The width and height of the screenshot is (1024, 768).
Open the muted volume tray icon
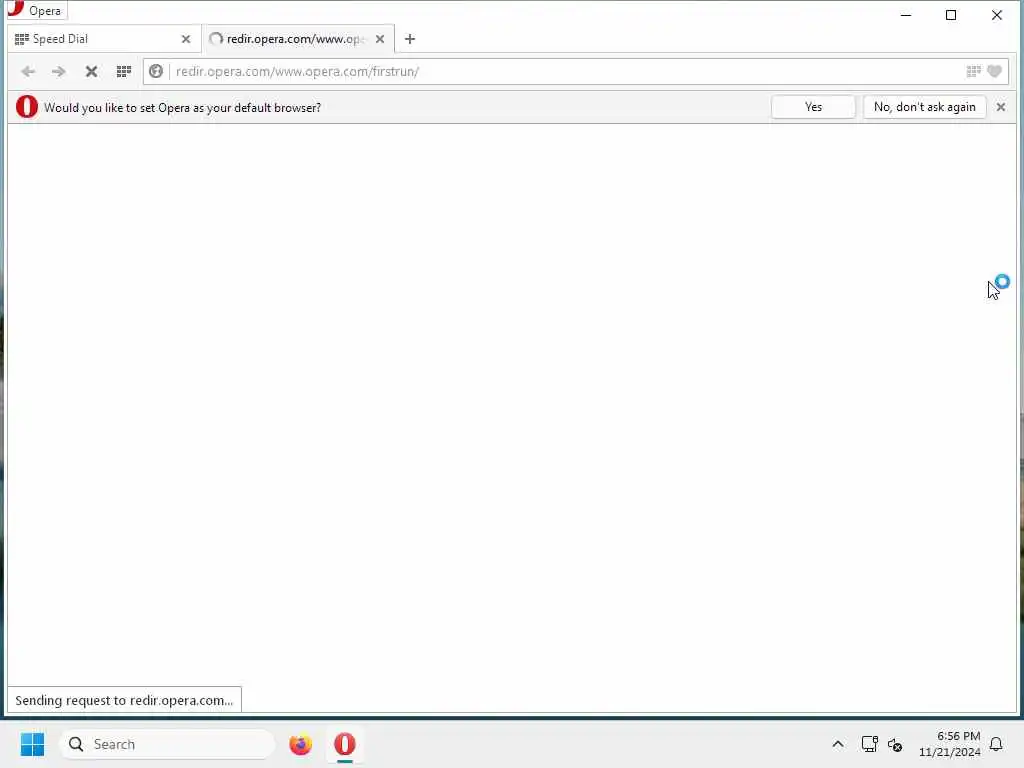895,744
